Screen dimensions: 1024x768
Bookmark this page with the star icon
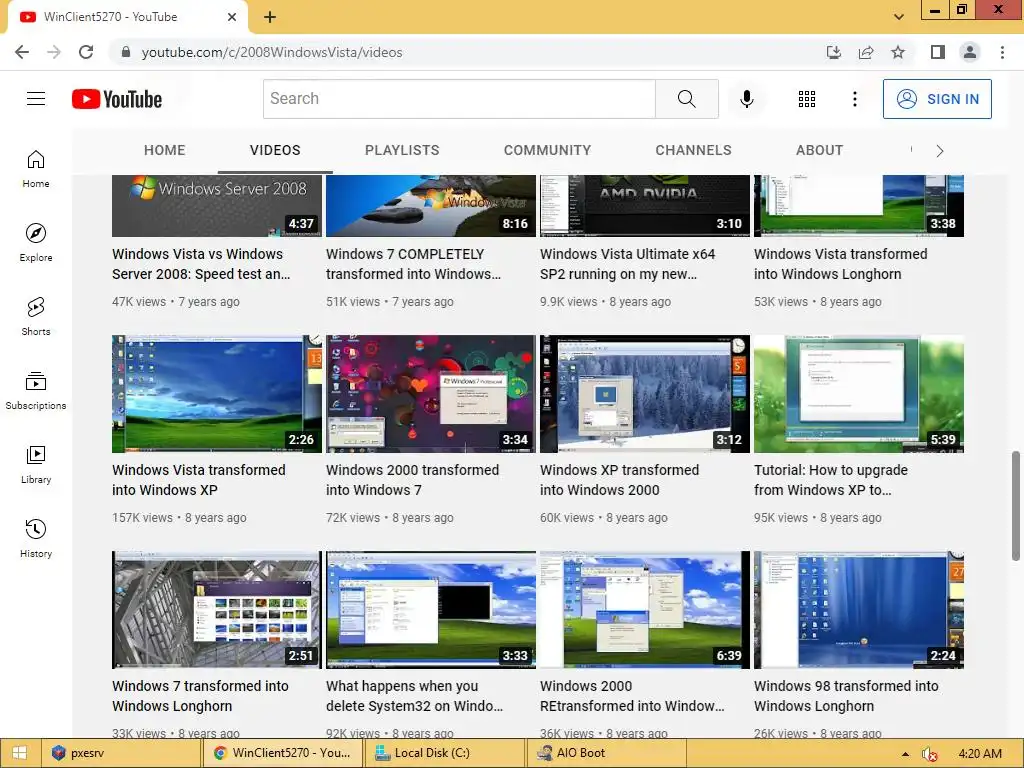coord(898,52)
